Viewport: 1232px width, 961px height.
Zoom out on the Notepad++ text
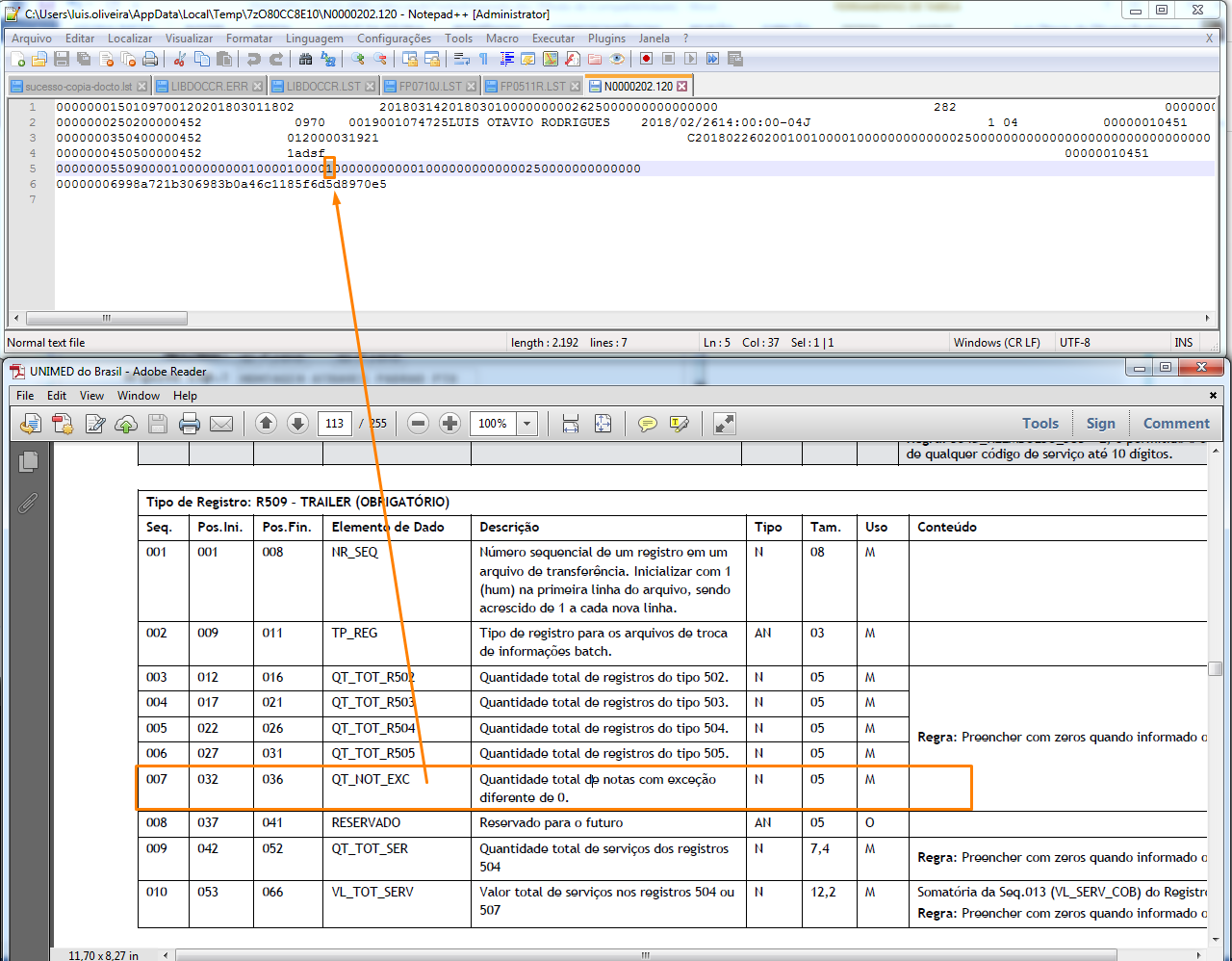pos(380,59)
